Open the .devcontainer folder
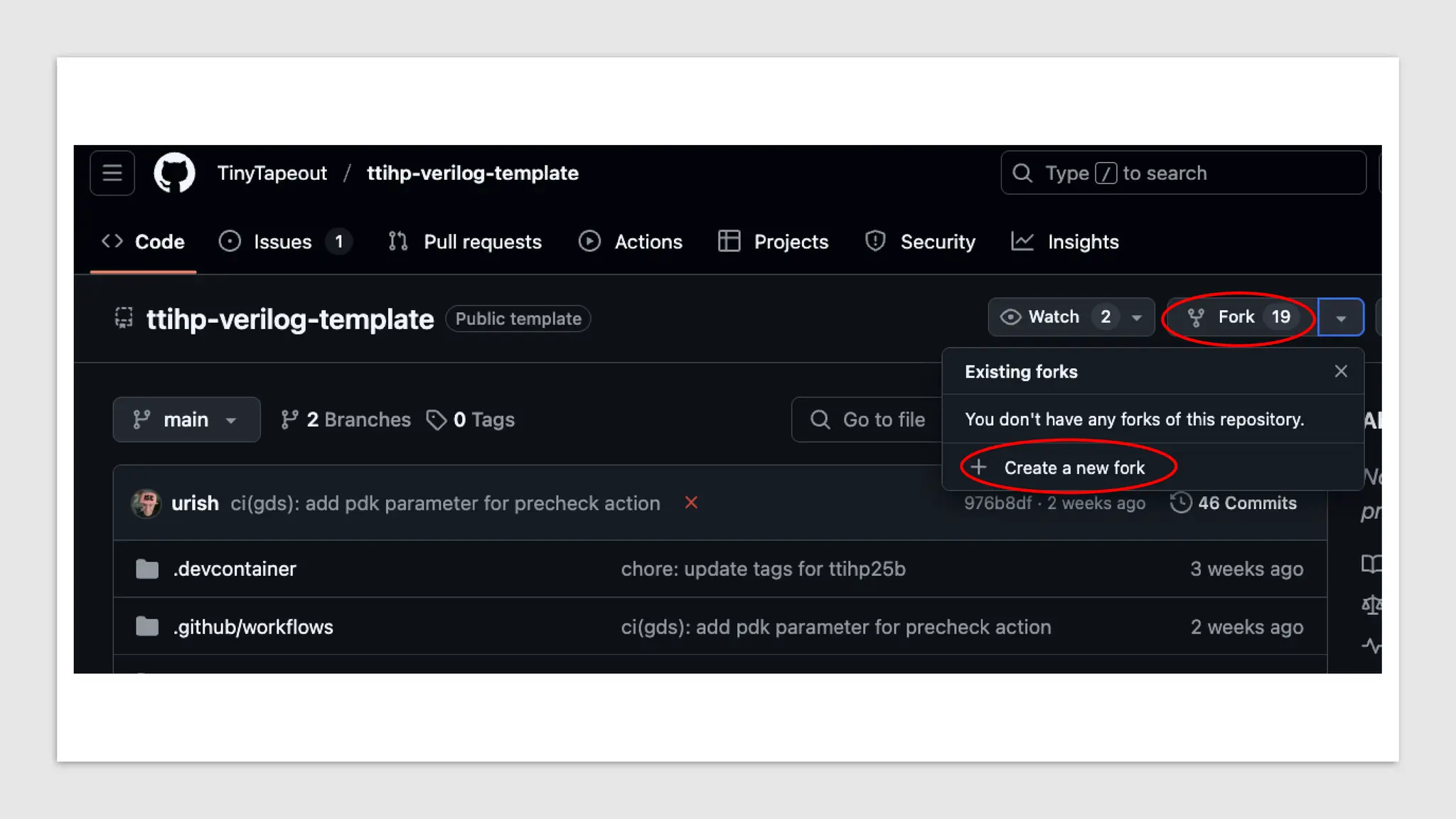 [x=234, y=569]
